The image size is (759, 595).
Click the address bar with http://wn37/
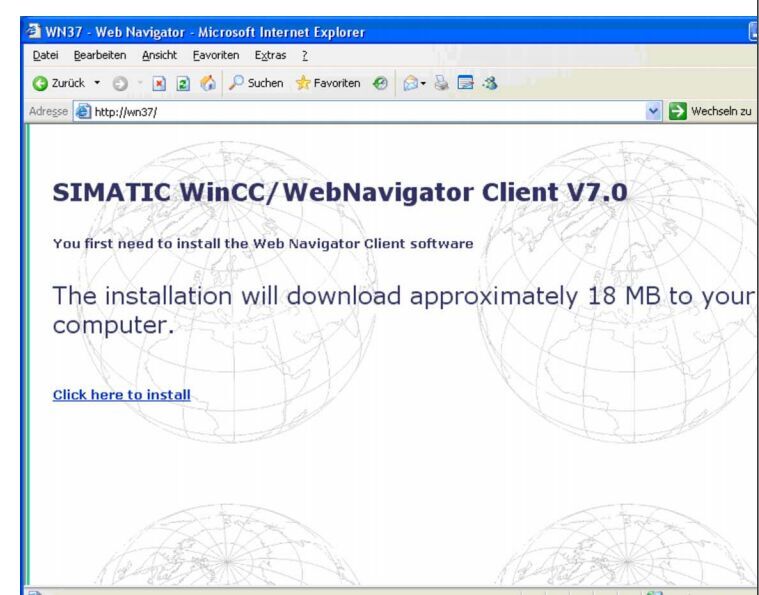pyautogui.click(x=367, y=112)
